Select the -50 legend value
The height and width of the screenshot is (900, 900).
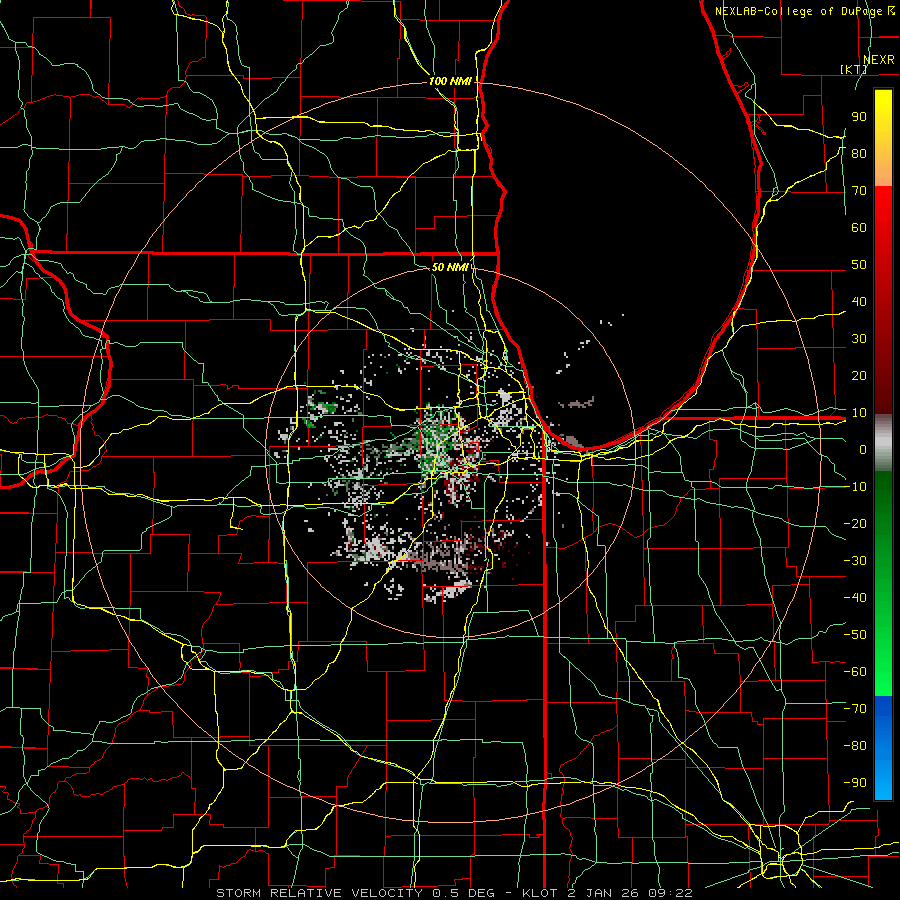[855, 635]
